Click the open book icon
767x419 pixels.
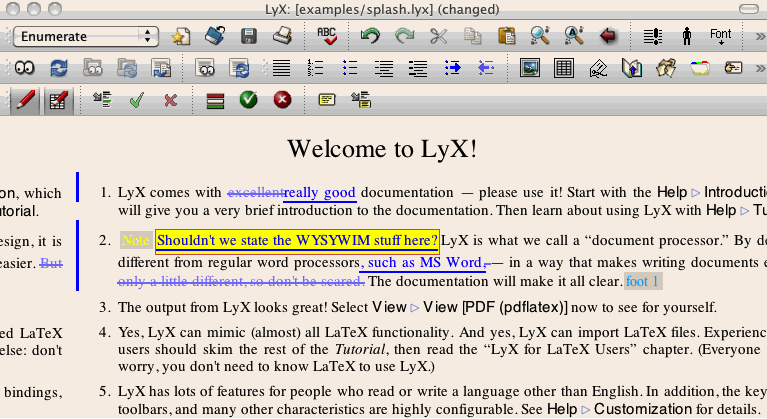tap(632, 68)
